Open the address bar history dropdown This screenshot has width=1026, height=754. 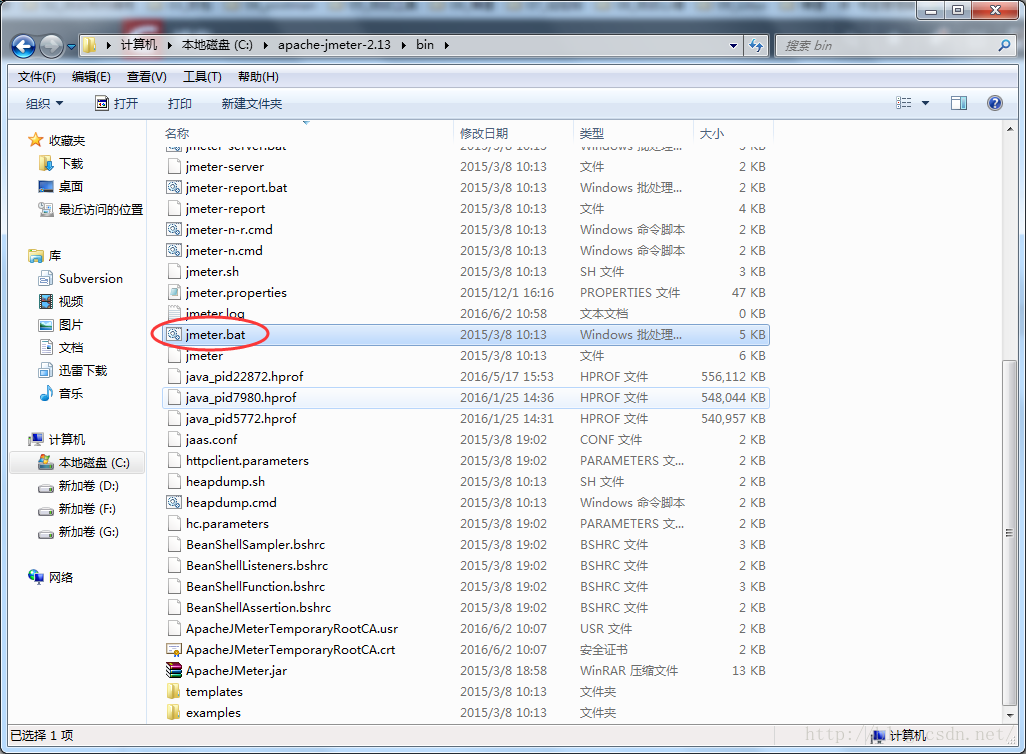point(734,46)
